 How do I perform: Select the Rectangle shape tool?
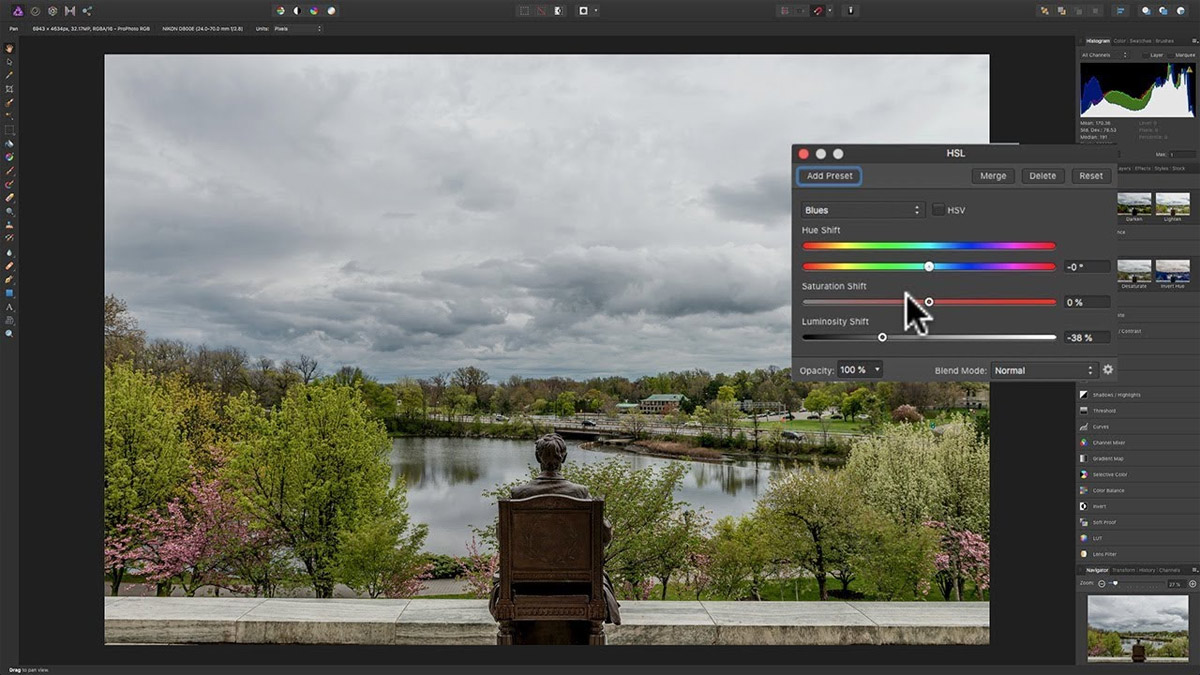pyautogui.click(x=9, y=293)
